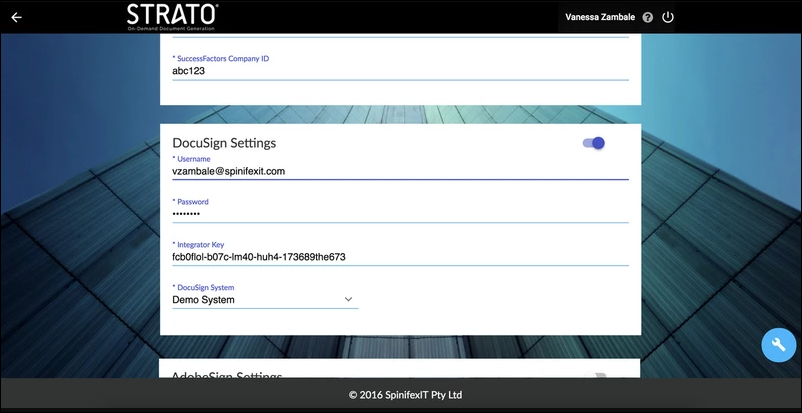Click the back arrow in the header
The image size is (802, 413).
point(16,17)
